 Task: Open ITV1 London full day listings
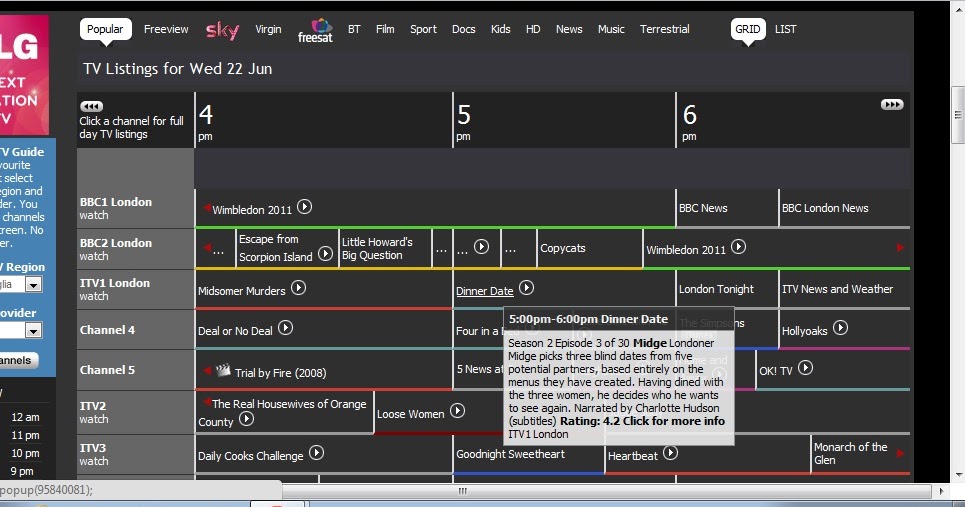[x=114, y=283]
